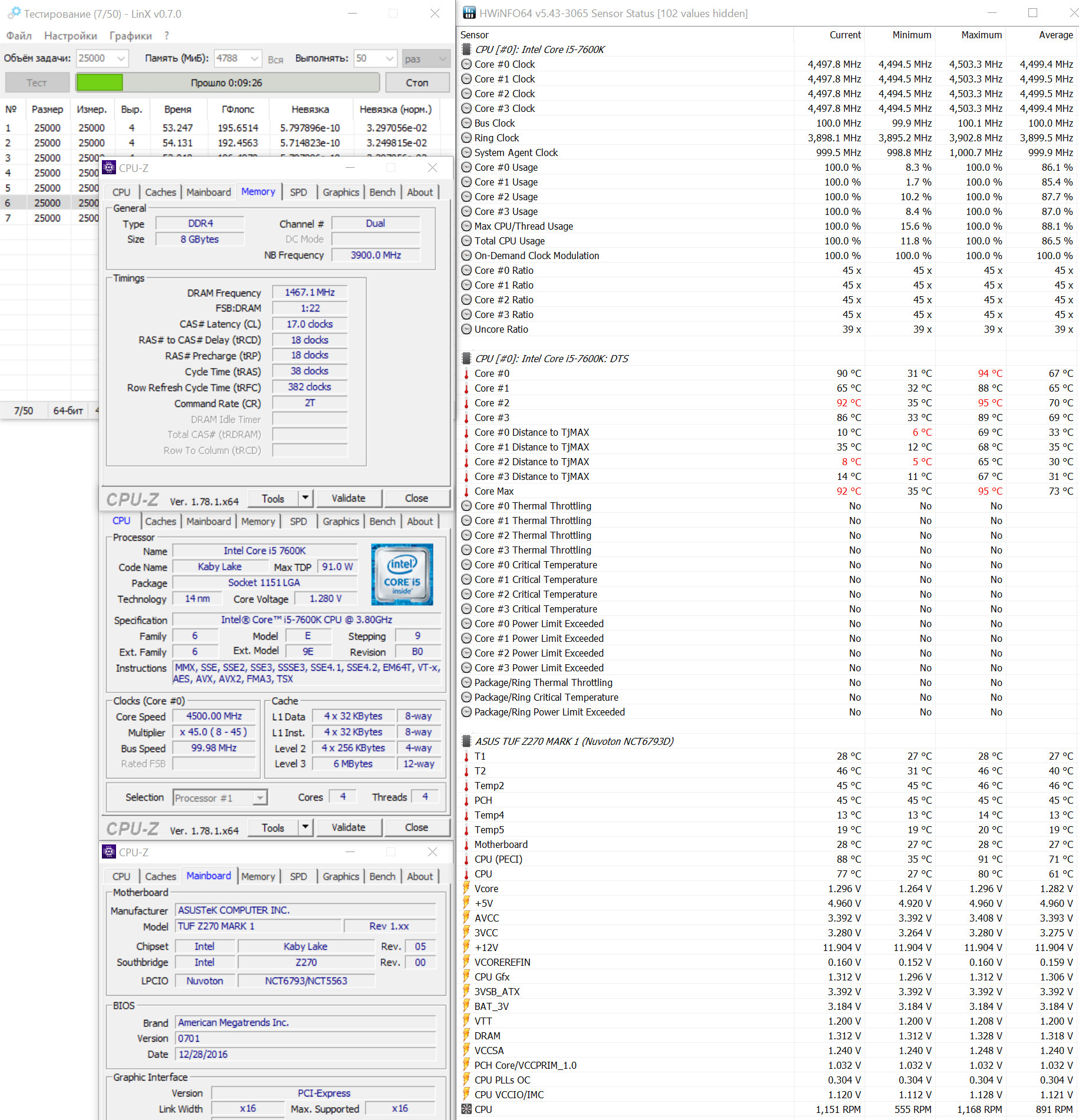The width and height of the screenshot is (1079, 1120).
Task: Click the Validate button in CPU-Z
Action: pyautogui.click(x=348, y=498)
